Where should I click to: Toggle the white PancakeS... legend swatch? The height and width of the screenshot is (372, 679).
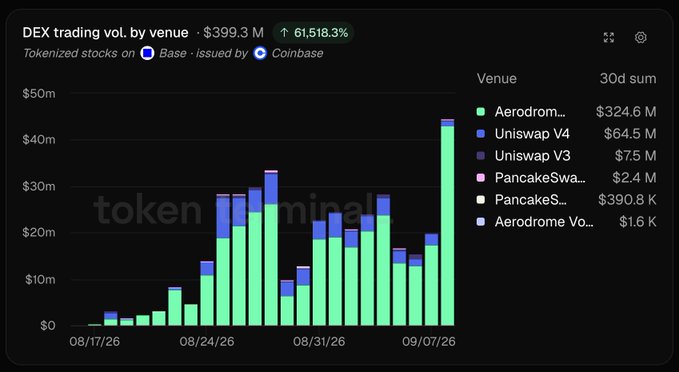pos(481,200)
